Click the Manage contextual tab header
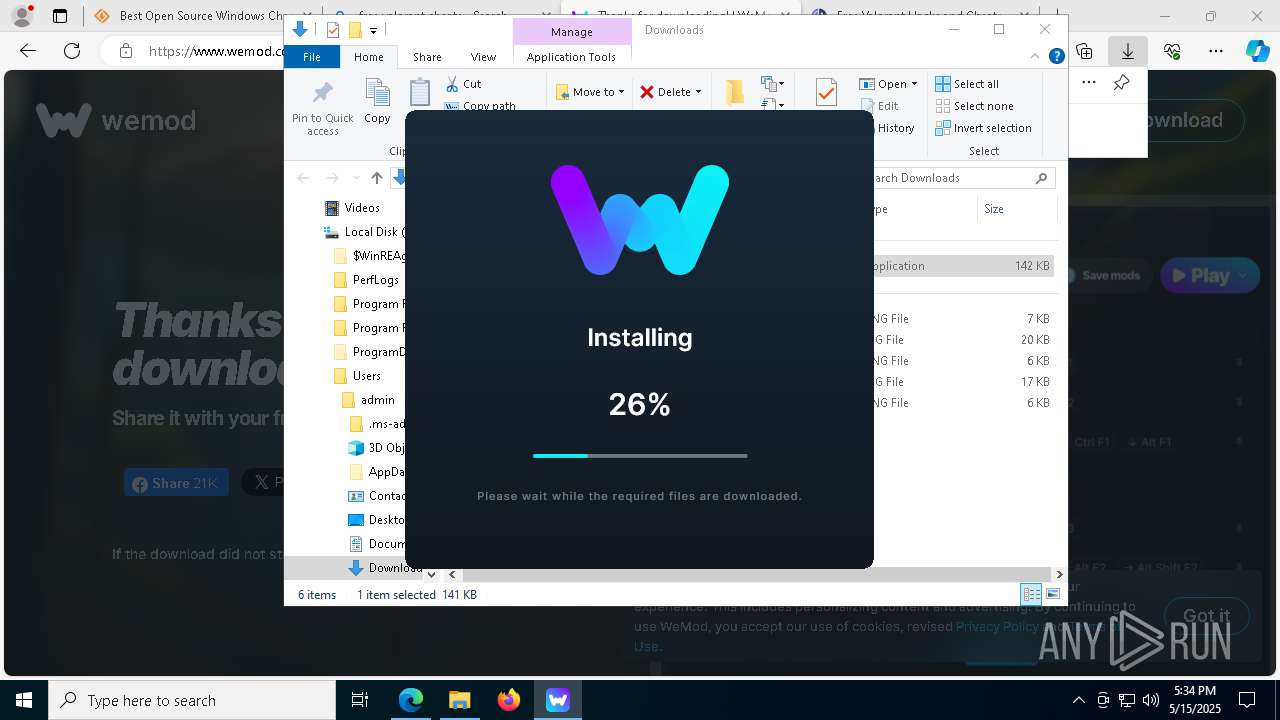 click(572, 32)
